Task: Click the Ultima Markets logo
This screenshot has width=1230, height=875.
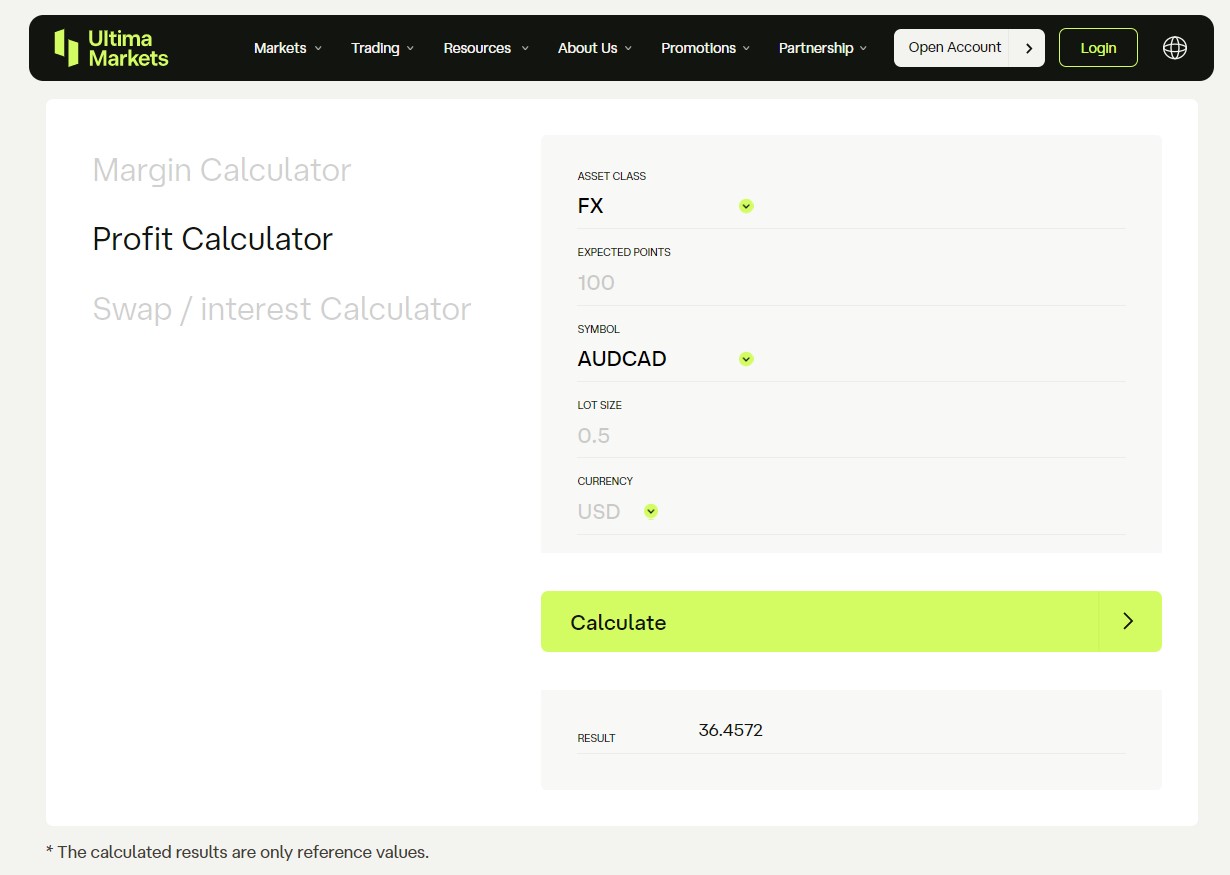Action: [x=111, y=48]
